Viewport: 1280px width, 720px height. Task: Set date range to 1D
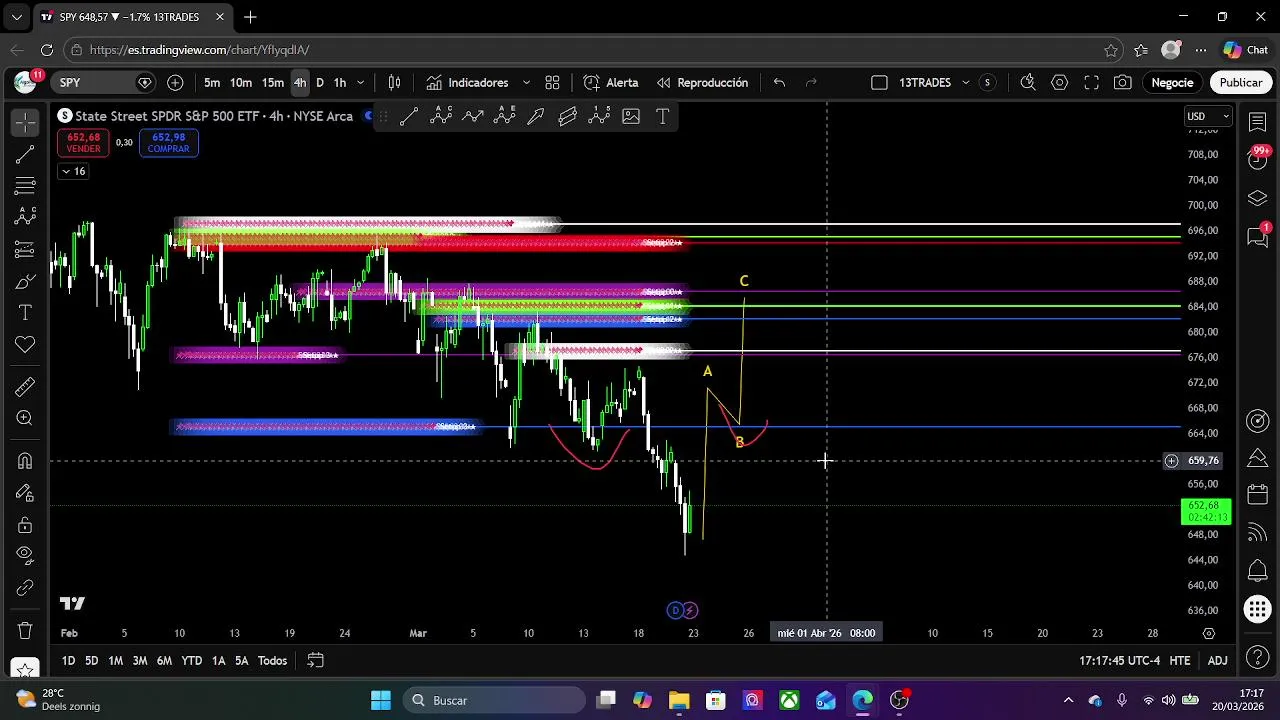(68, 661)
